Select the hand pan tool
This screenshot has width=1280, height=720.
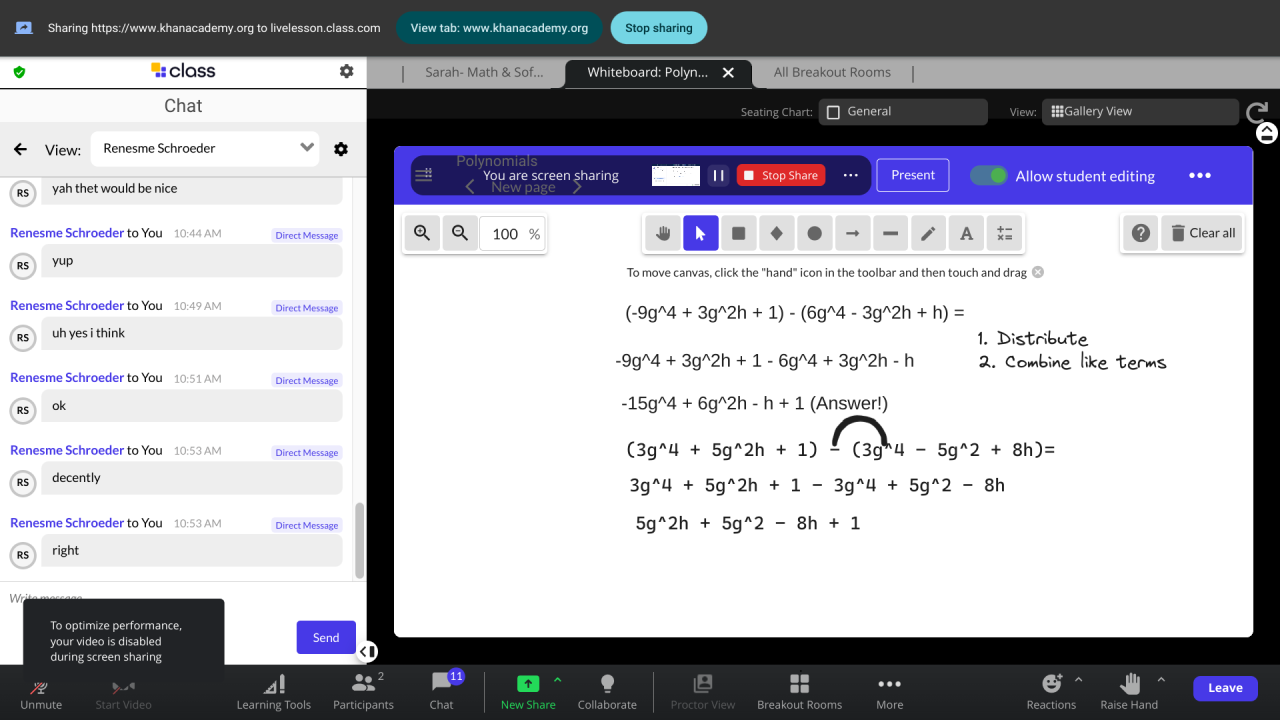662,233
